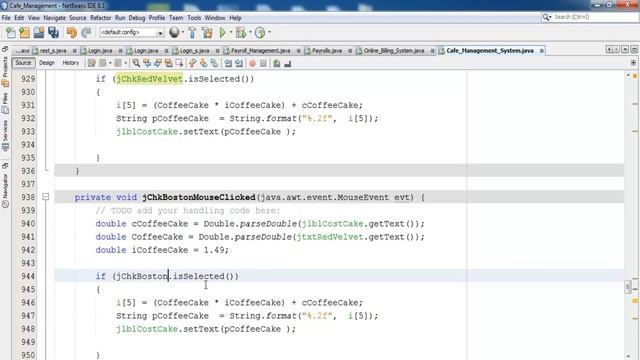Close the Cafe_Management_System.java tab

coord(542,51)
